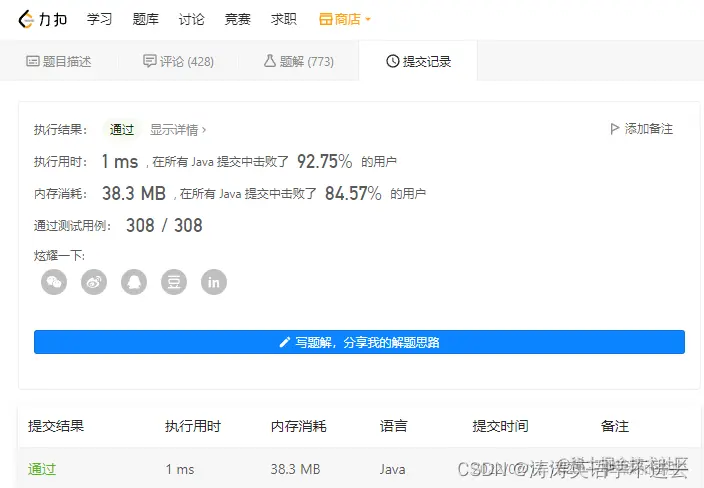Click the 备注 column header
Image resolution: width=704 pixels, height=488 pixels.
(615, 426)
